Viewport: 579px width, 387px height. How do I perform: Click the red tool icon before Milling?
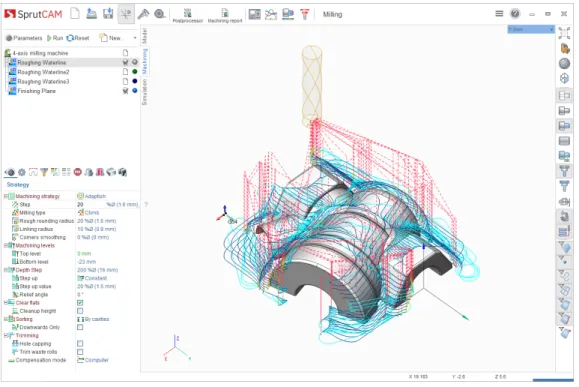click(x=305, y=14)
